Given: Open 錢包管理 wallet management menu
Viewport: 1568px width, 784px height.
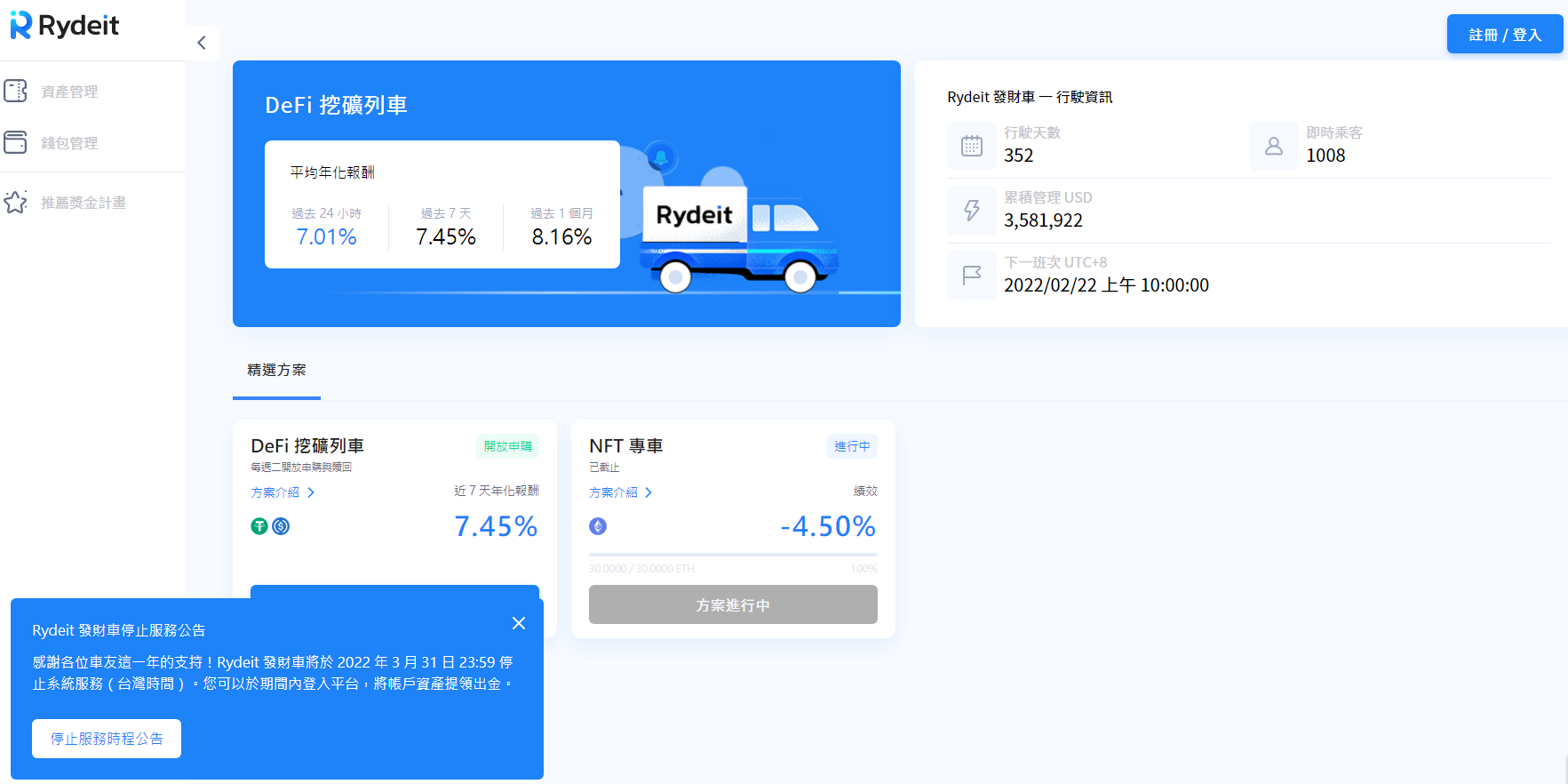Looking at the screenshot, I should pos(69,143).
